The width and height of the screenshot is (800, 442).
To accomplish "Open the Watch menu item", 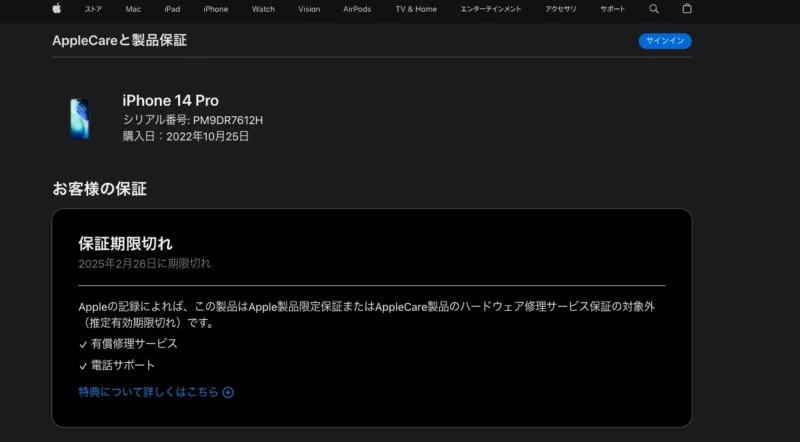I will [x=263, y=9].
